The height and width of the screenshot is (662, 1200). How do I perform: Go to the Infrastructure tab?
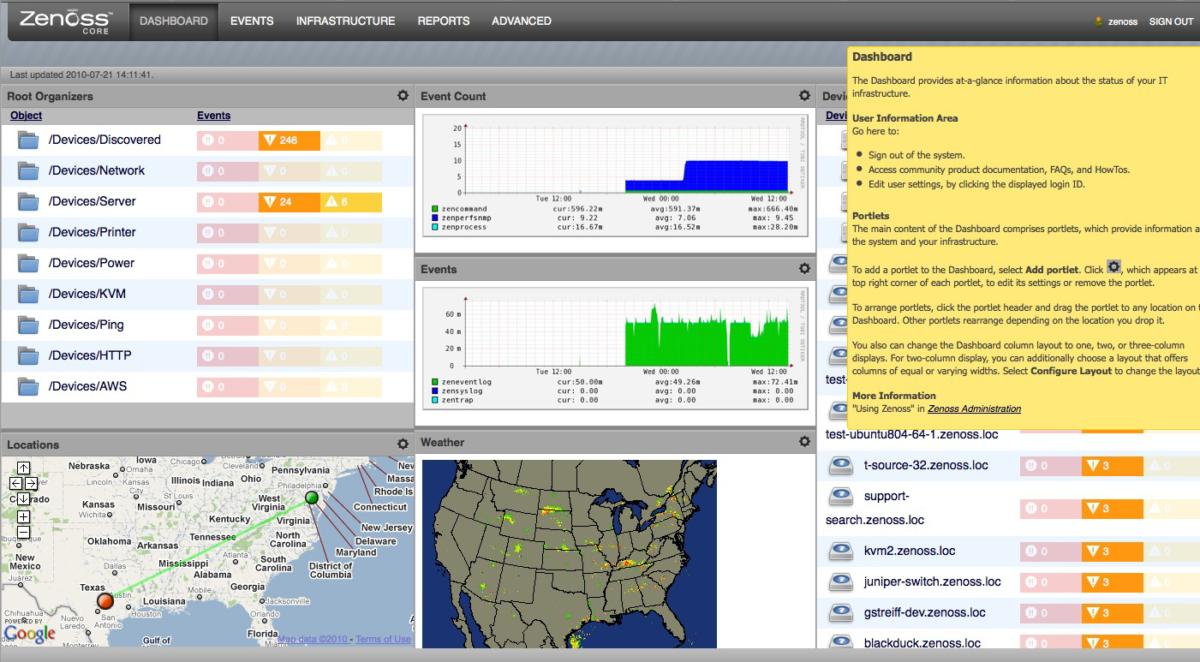pyautogui.click(x=345, y=21)
